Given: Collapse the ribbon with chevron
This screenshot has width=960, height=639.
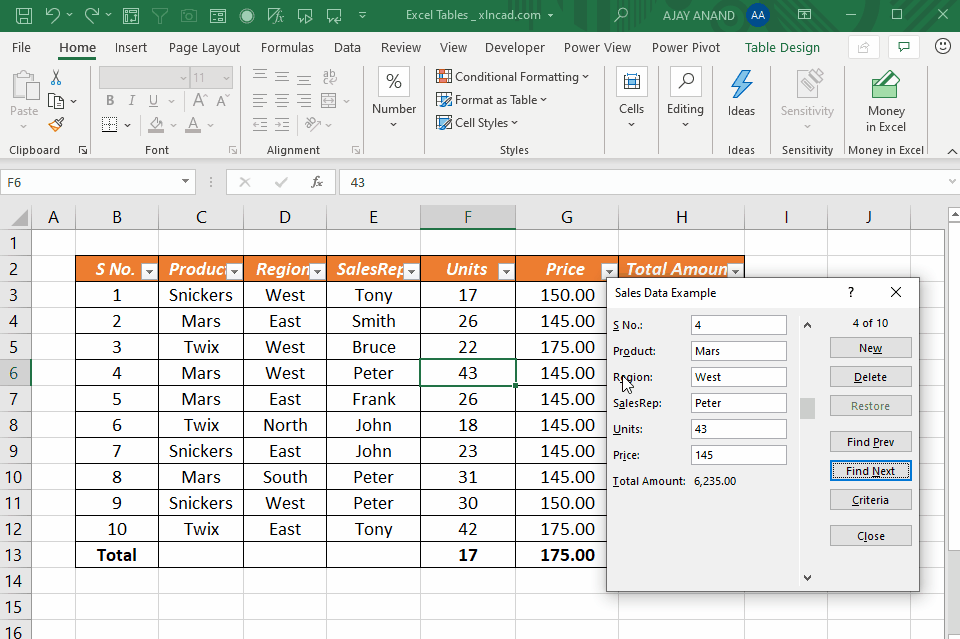Looking at the screenshot, I should pyautogui.click(x=951, y=151).
